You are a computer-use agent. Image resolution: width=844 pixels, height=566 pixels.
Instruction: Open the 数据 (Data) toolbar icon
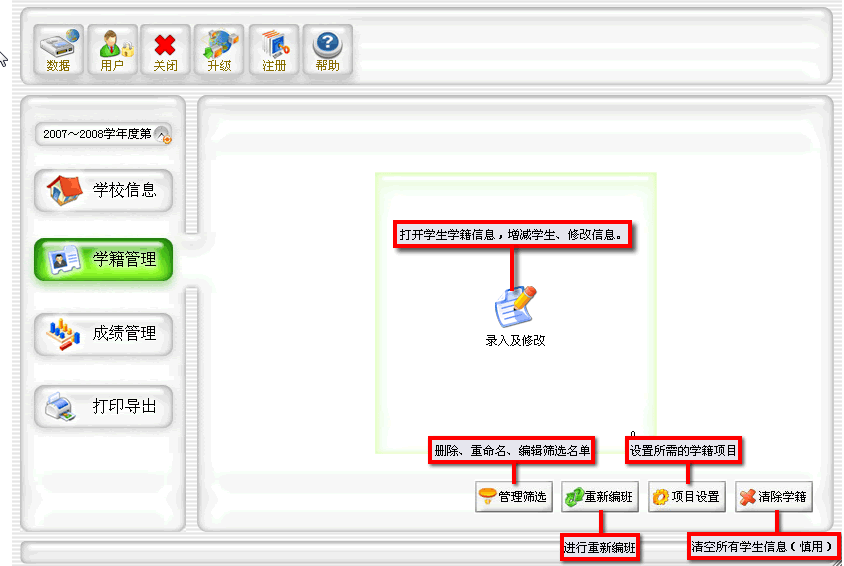(x=58, y=51)
